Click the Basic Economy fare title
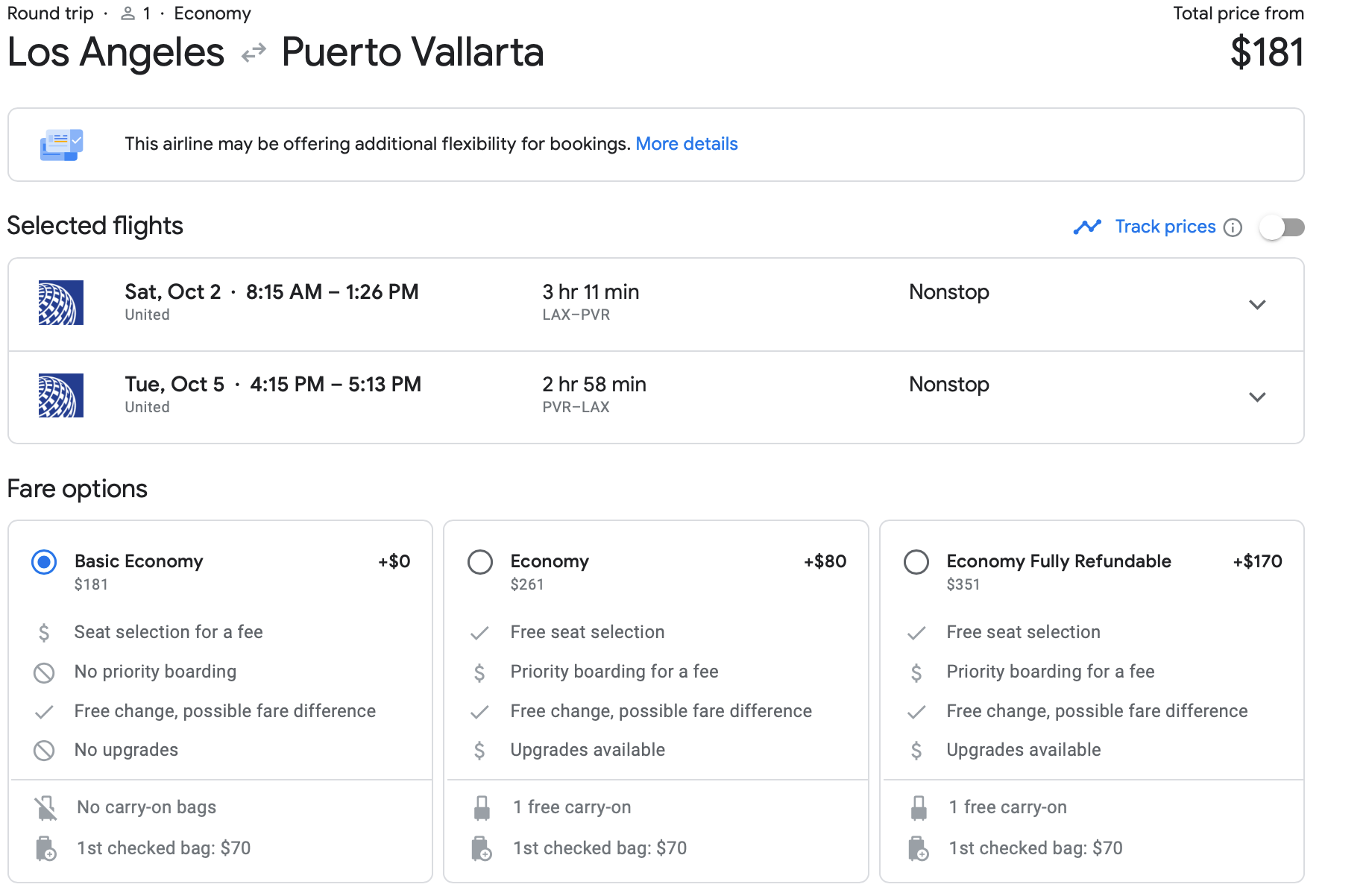This screenshot has width=1369, height=896. click(139, 561)
